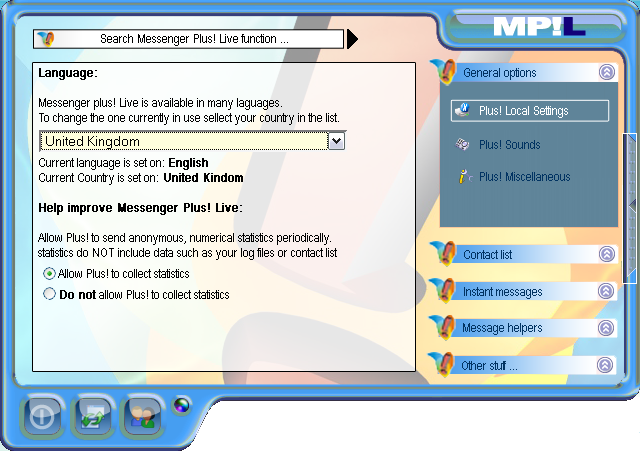Click the two-people contacts icon

tap(142, 416)
